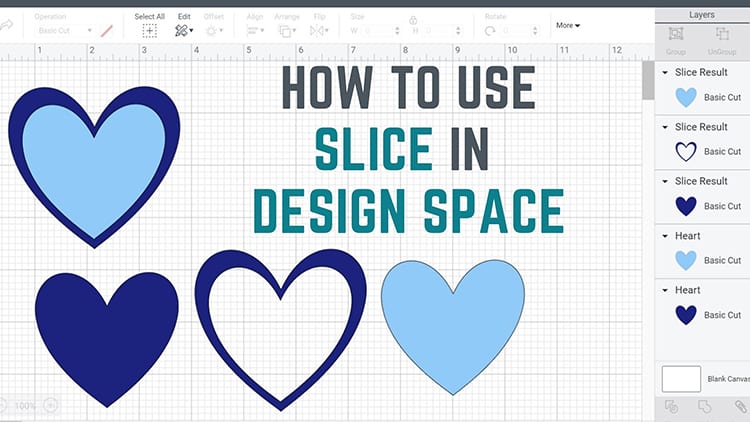
Task: Increase width with the W stepper arrows
Action: tap(397, 31)
